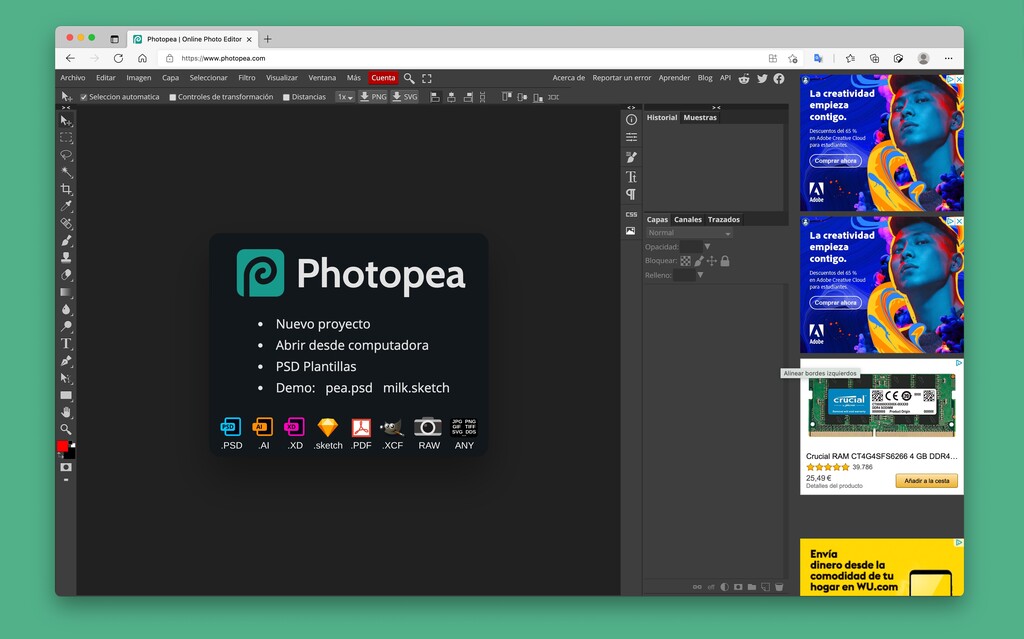
Task: Click the red foreground color swatch
Action: pos(63,446)
